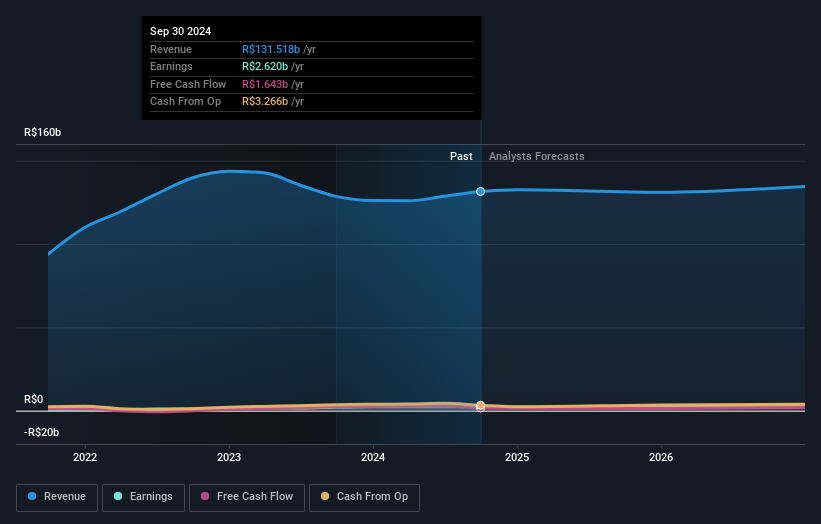This screenshot has width=821, height=524.
Task: Click the Past section label
Action: [461, 156]
